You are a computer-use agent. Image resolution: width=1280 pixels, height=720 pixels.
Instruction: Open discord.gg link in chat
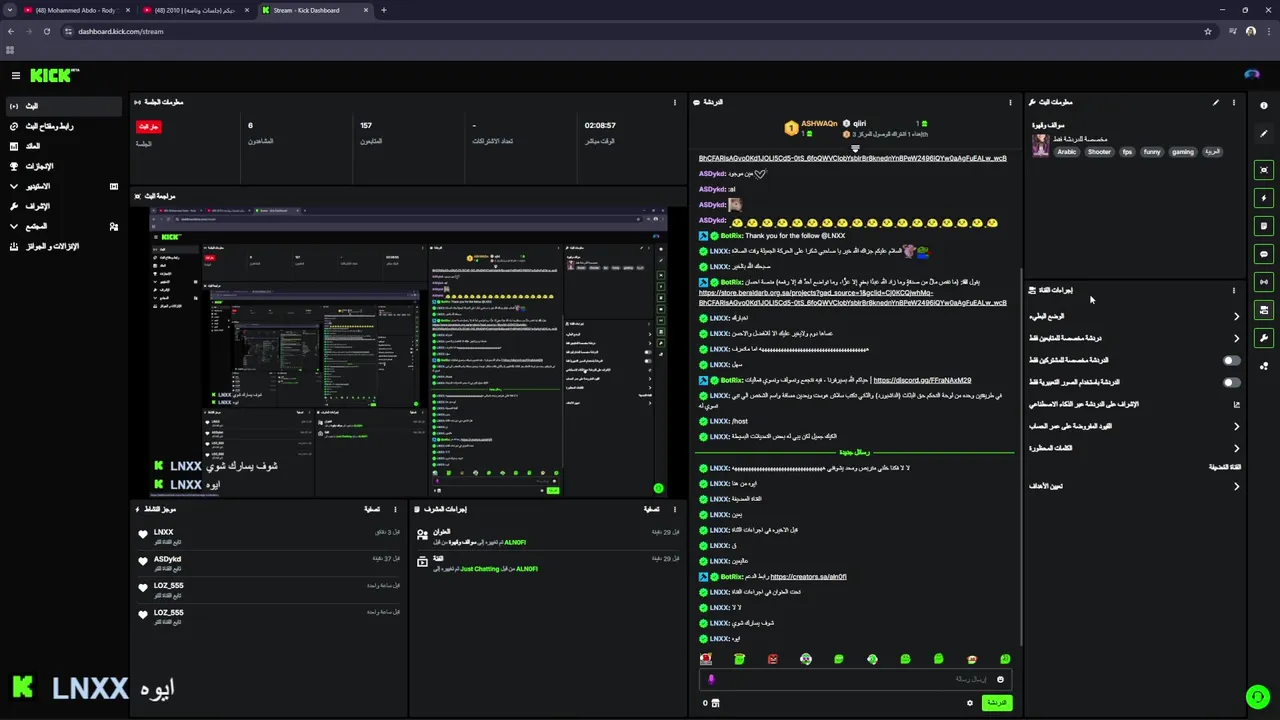922,380
